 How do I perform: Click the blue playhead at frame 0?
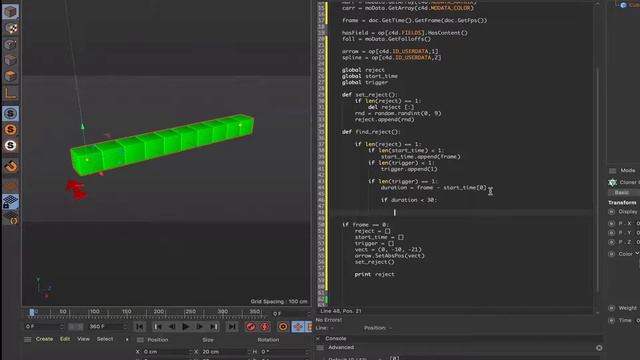[x=32, y=312]
